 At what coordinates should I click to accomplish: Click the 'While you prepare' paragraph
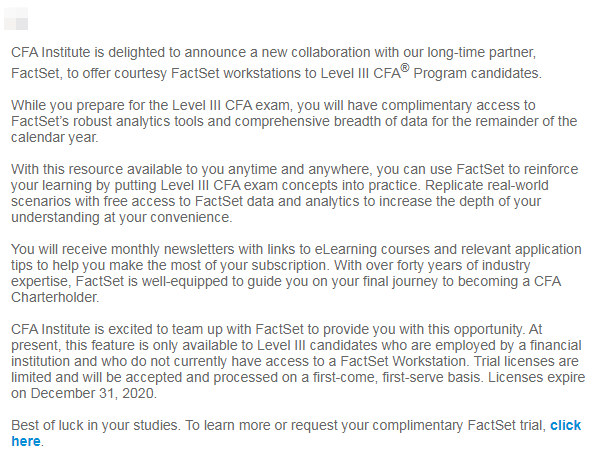click(294, 121)
